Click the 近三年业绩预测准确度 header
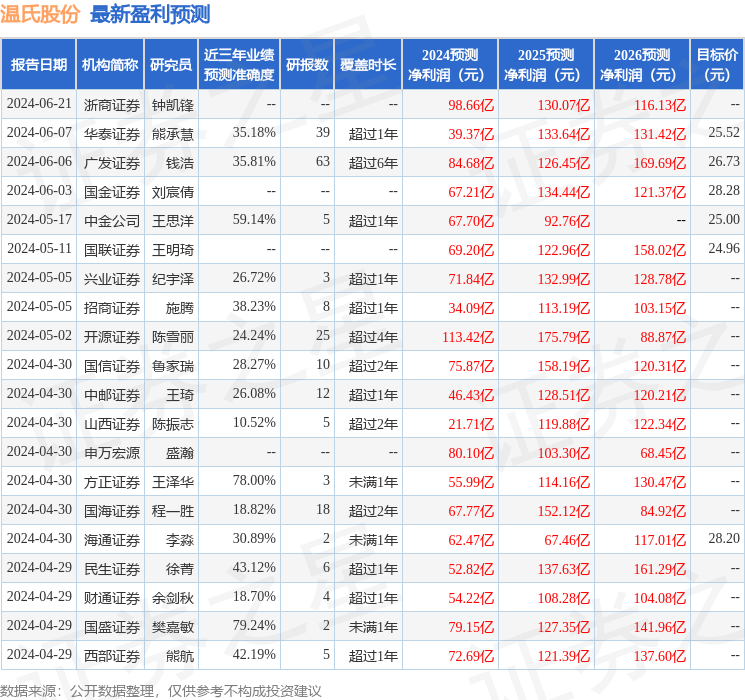The image size is (745, 700). 239,64
